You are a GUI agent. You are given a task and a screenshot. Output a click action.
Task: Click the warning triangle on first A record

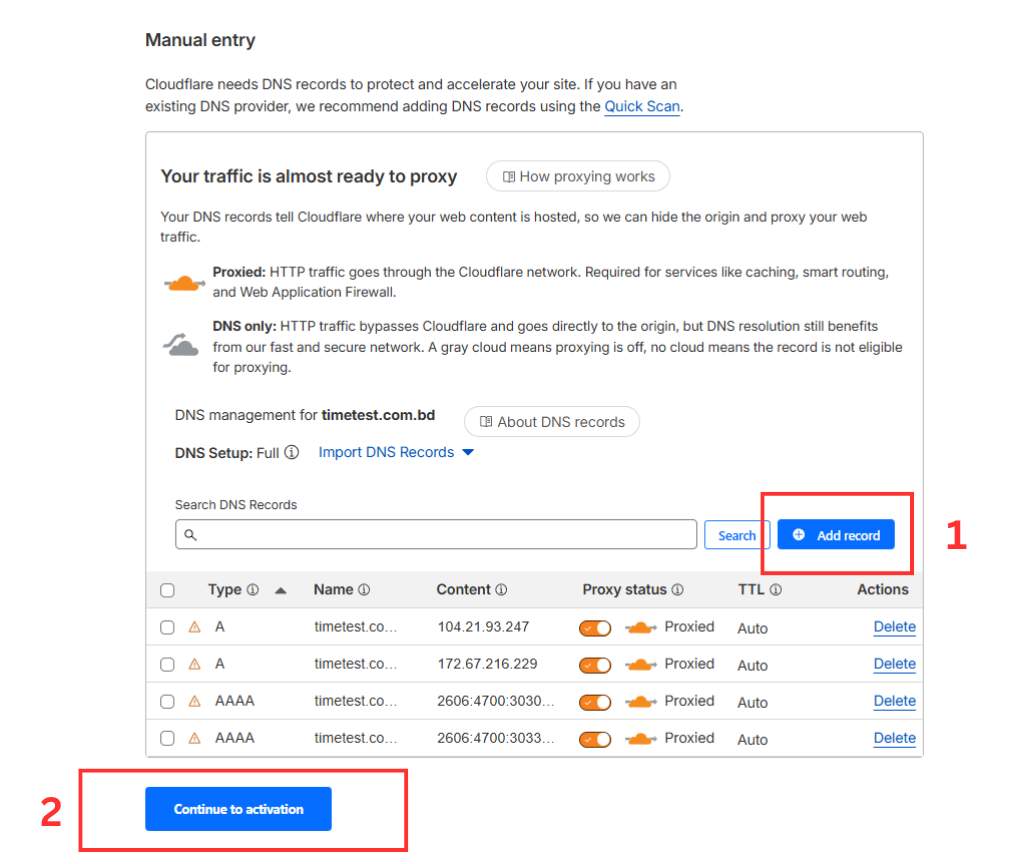(196, 627)
